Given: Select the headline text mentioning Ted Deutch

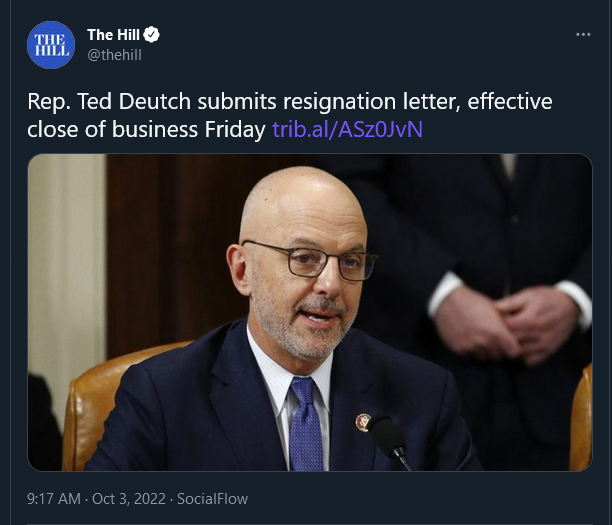Looking at the screenshot, I should (x=290, y=115).
